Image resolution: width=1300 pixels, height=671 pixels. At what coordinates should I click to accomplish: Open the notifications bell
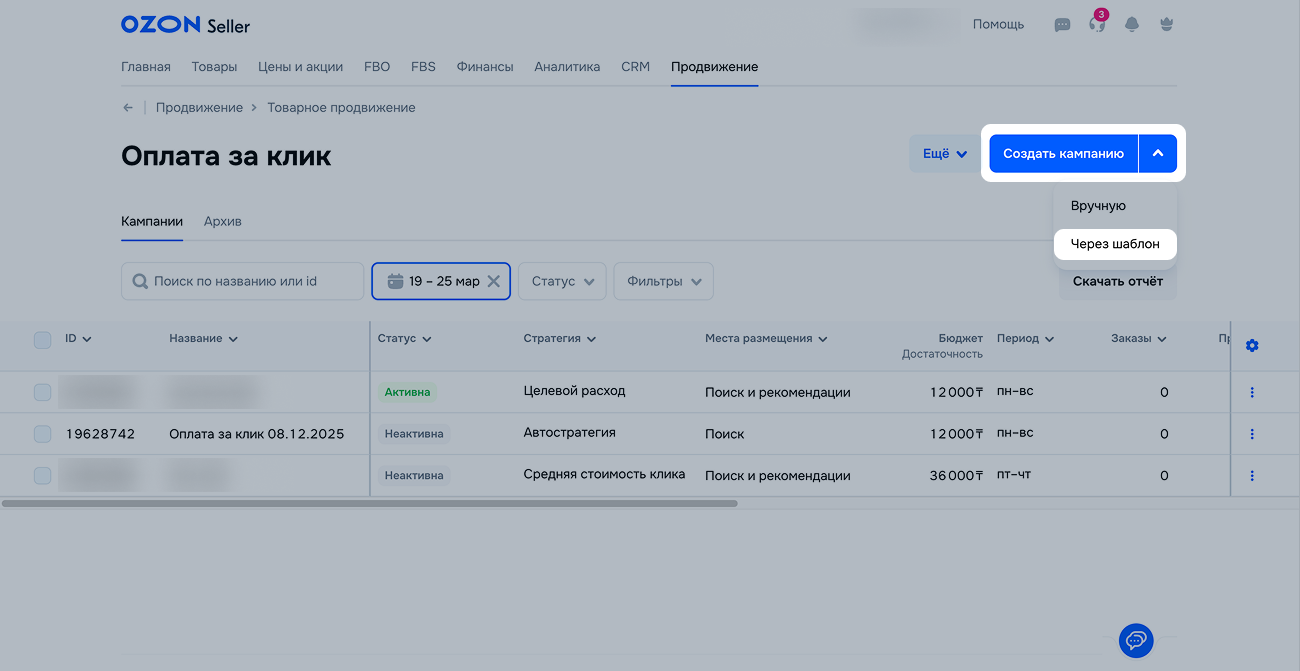pyautogui.click(x=1132, y=25)
